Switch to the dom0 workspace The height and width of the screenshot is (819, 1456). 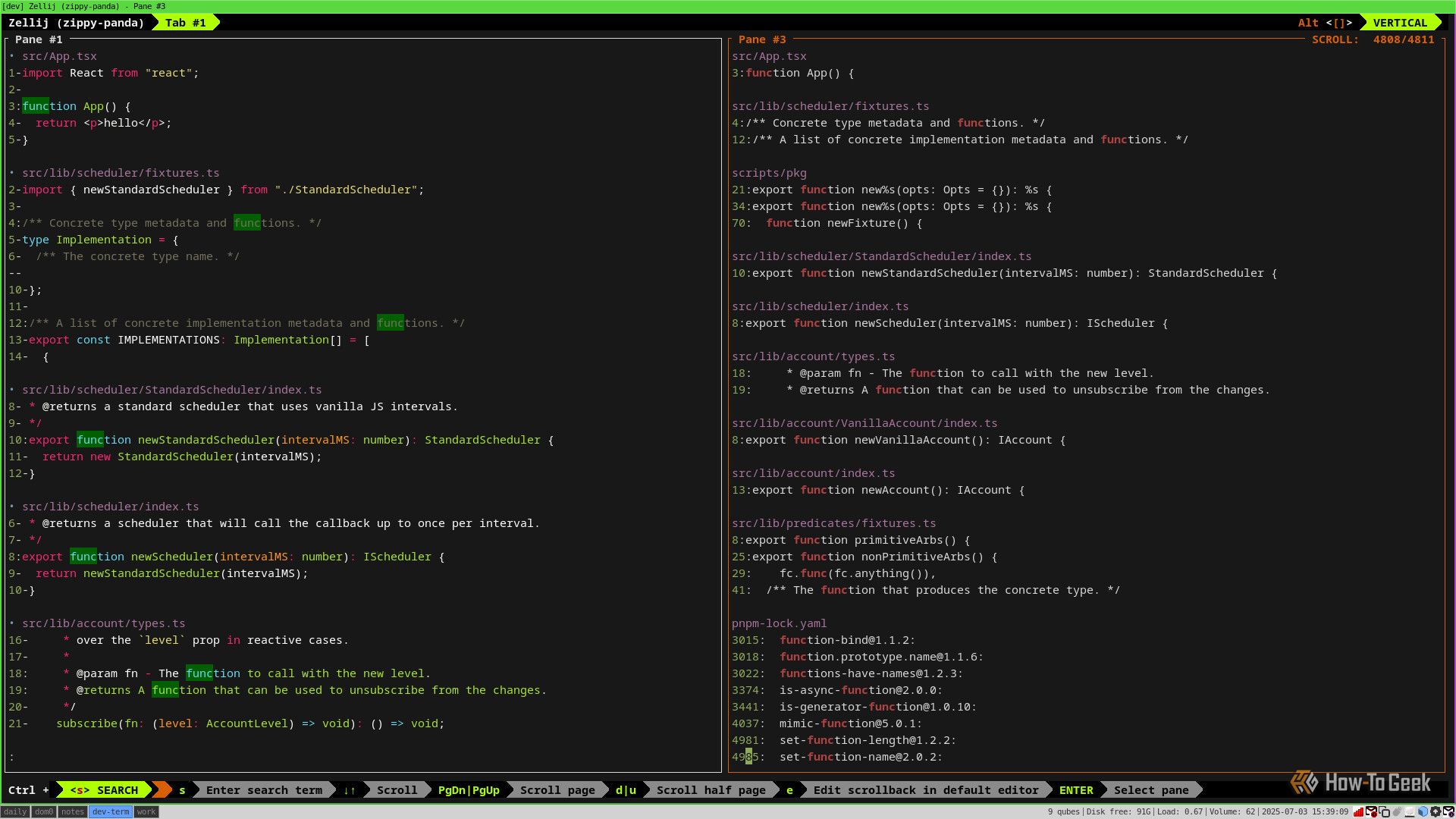[44, 811]
